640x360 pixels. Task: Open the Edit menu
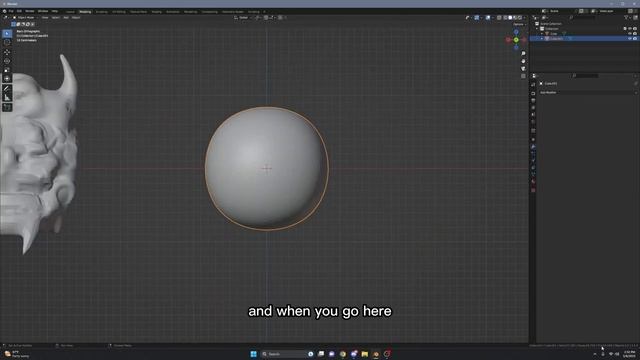(19, 11)
